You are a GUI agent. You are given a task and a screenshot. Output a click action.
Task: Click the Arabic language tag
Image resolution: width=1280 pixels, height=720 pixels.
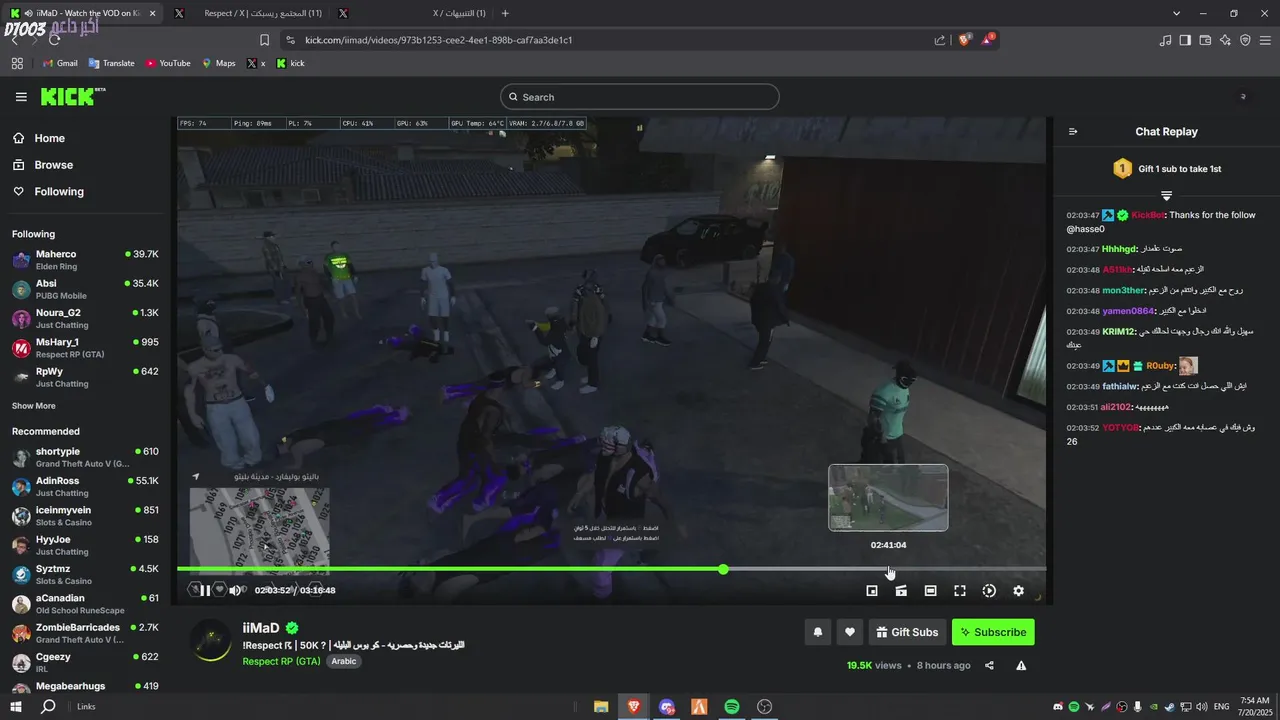click(344, 661)
